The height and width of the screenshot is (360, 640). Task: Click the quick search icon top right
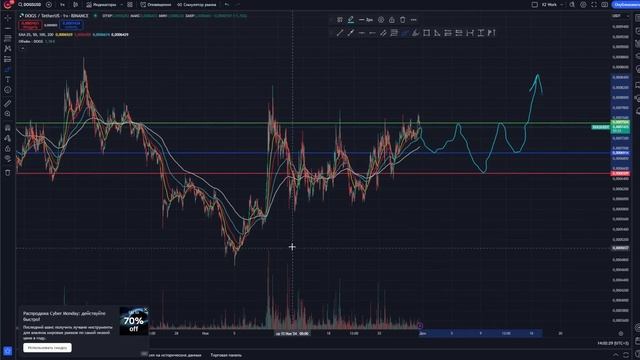(x=572, y=4)
